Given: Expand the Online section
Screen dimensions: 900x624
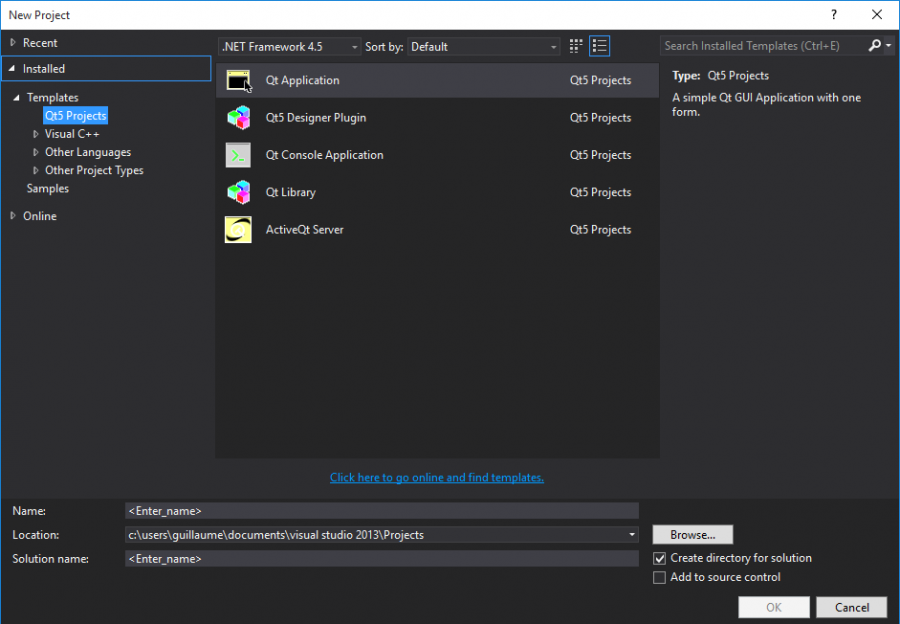Looking at the screenshot, I should pyautogui.click(x=13, y=216).
